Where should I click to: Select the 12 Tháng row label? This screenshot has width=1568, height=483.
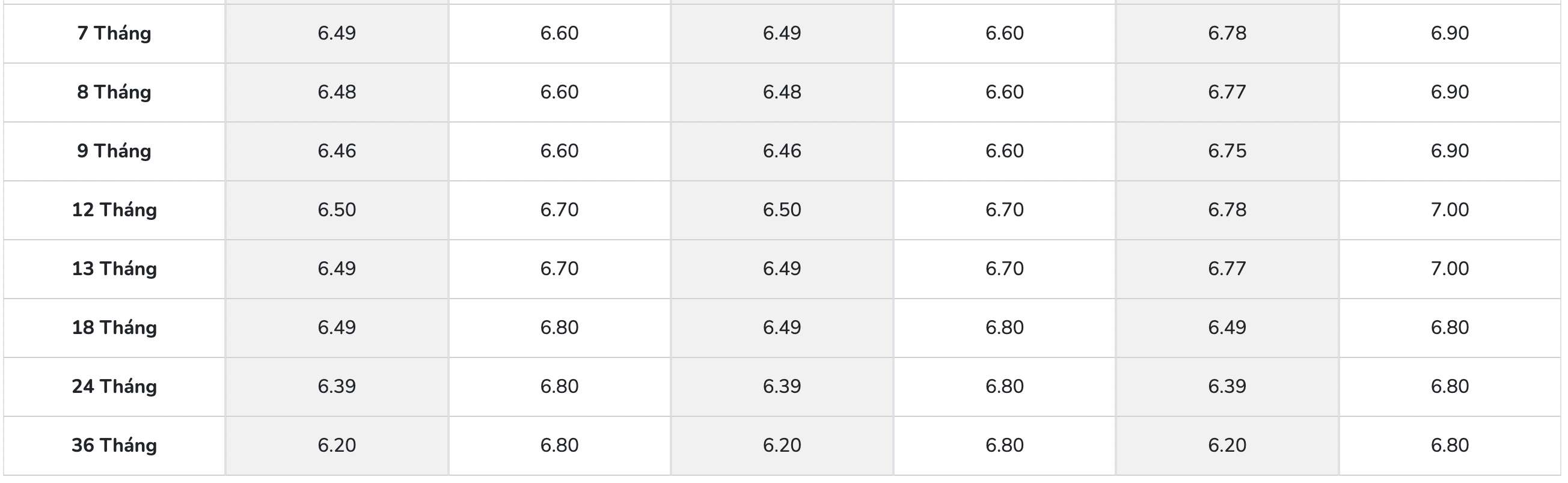(x=114, y=210)
